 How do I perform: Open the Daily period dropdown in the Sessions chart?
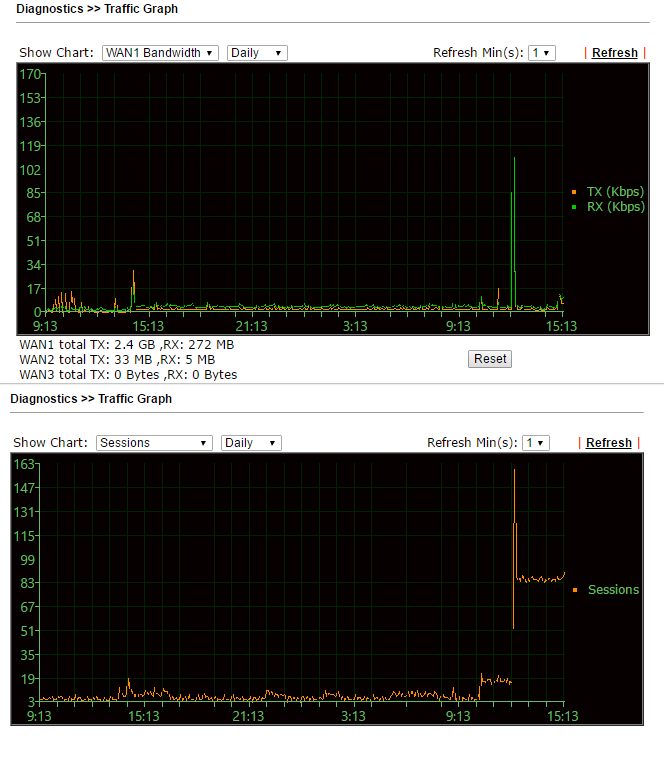(251, 443)
